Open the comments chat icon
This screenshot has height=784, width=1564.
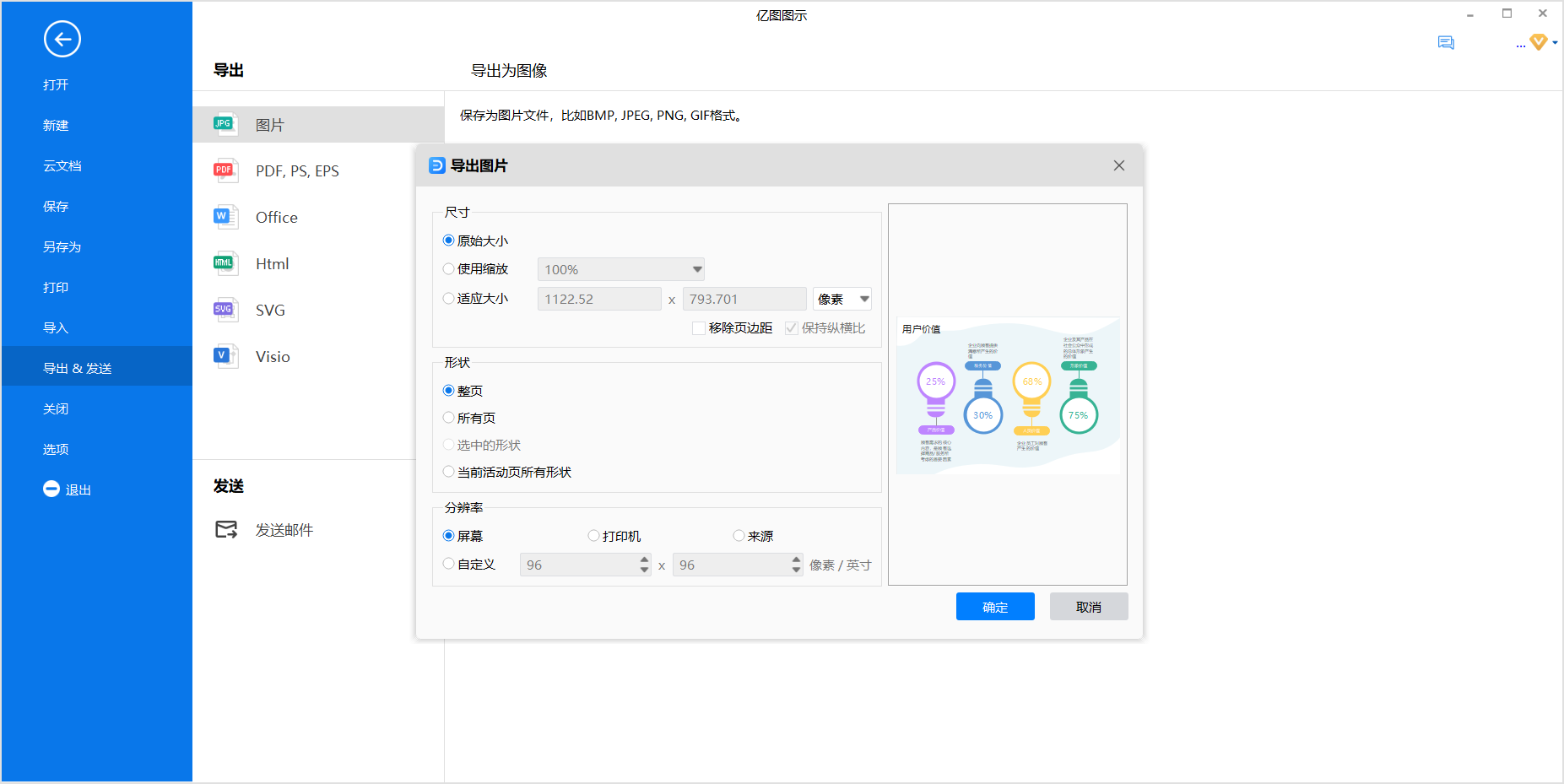pyautogui.click(x=1446, y=43)
